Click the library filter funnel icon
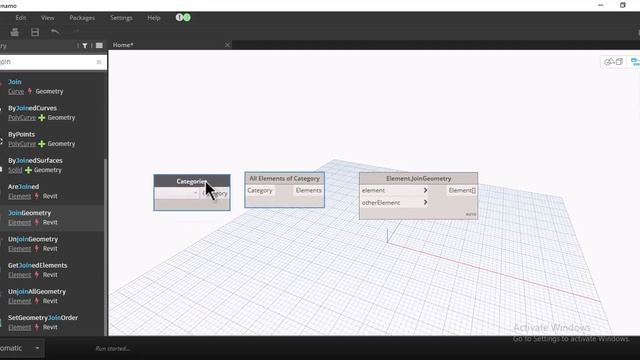Viewport: 640px width, 360px height. [x=84, y=46]
